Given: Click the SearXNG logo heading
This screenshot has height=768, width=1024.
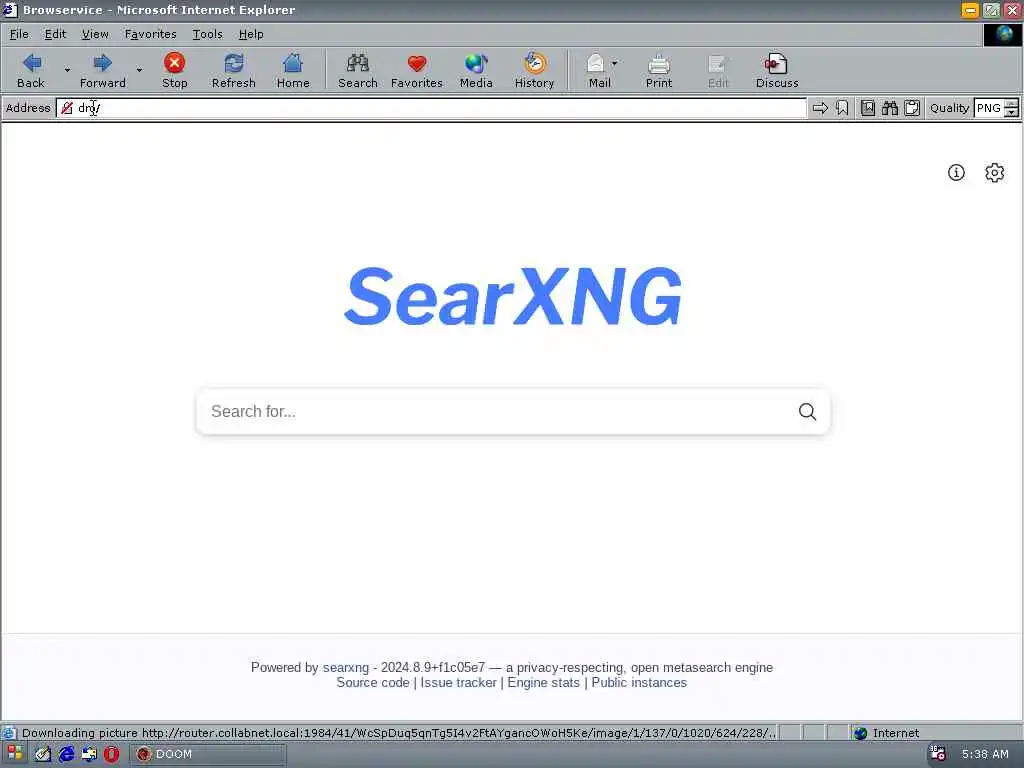Looking at the screenshot, I should tap(513, 297).
